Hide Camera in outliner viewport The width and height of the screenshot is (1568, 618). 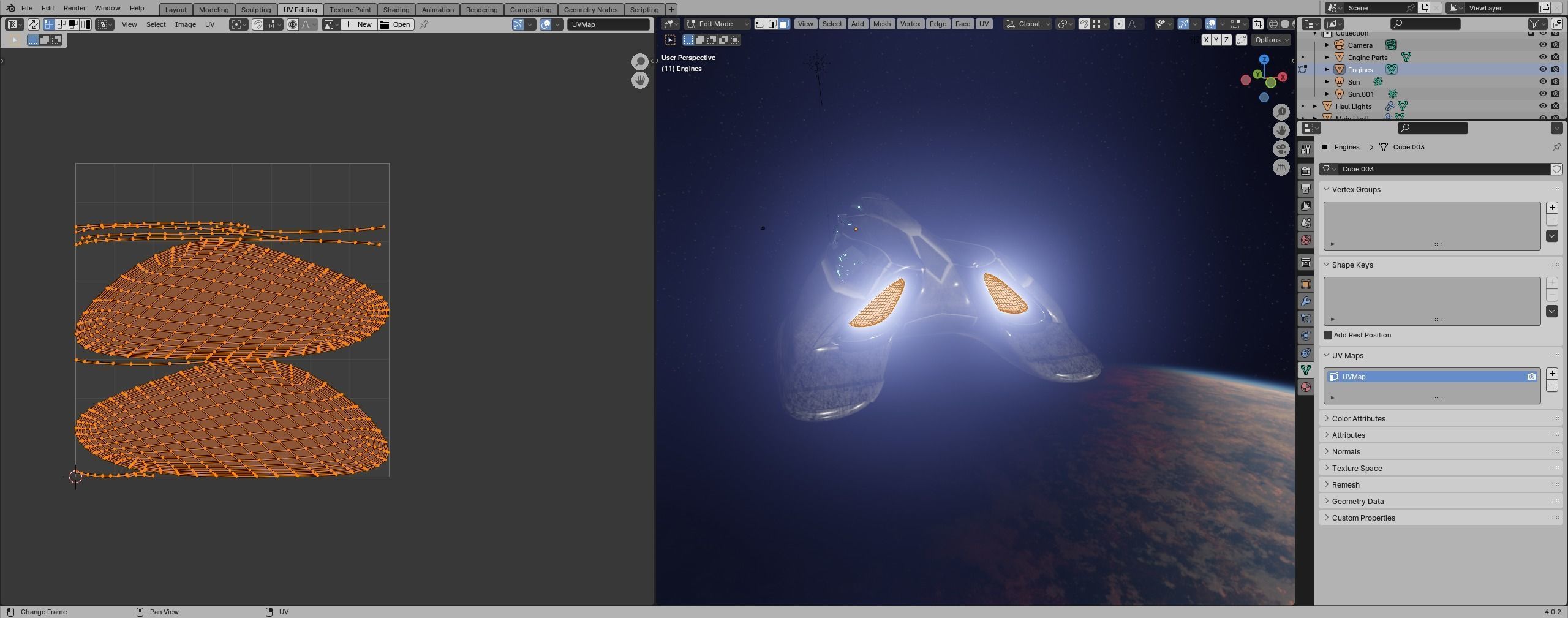tap(1543, 45)
